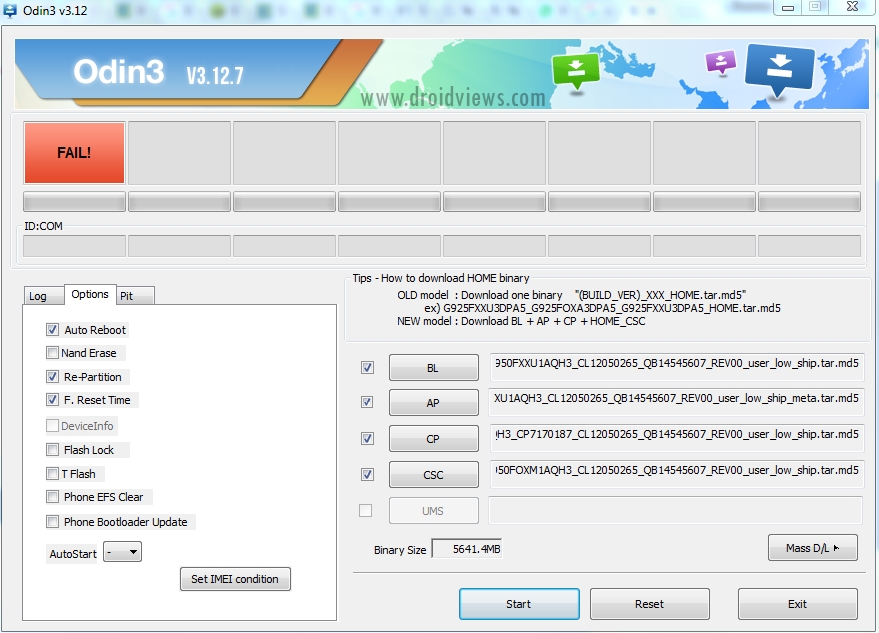
Task: Click the Odin3 V3.12.7 banner logo
Action: coord(158,72)
